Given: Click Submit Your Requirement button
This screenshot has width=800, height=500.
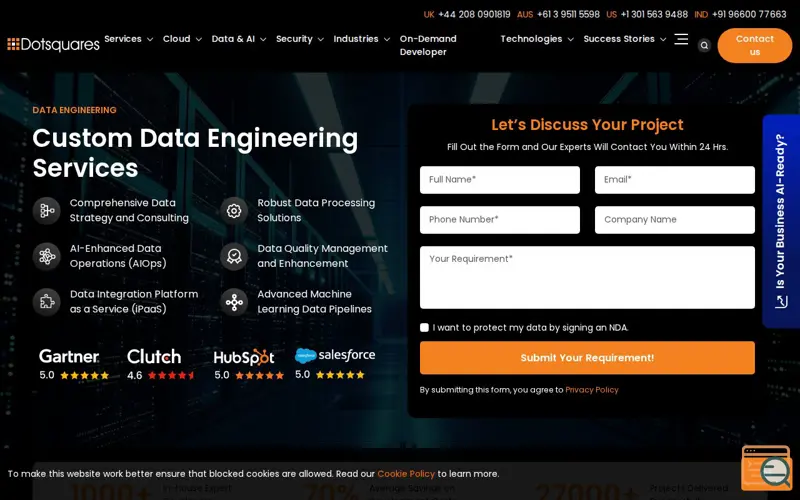Looking at the screenshot, I should [x=587, y=358].
